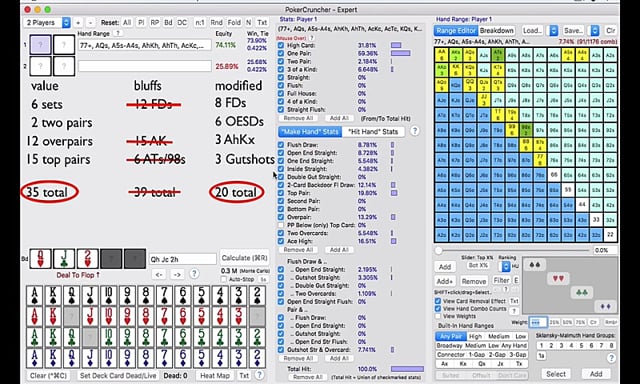Click the Queen of hearts board card
The image size is (640, 384).
pos(41,259)
